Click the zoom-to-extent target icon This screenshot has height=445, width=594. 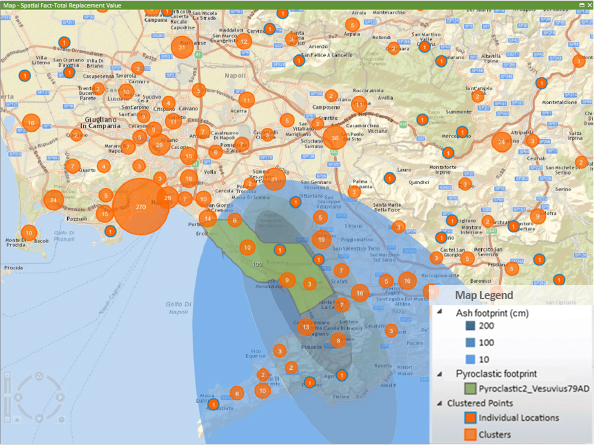[61, 420]
